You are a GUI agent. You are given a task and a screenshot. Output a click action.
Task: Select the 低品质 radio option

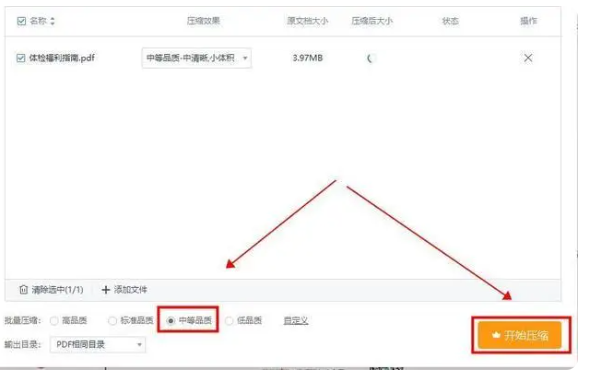tap(229, 321)
